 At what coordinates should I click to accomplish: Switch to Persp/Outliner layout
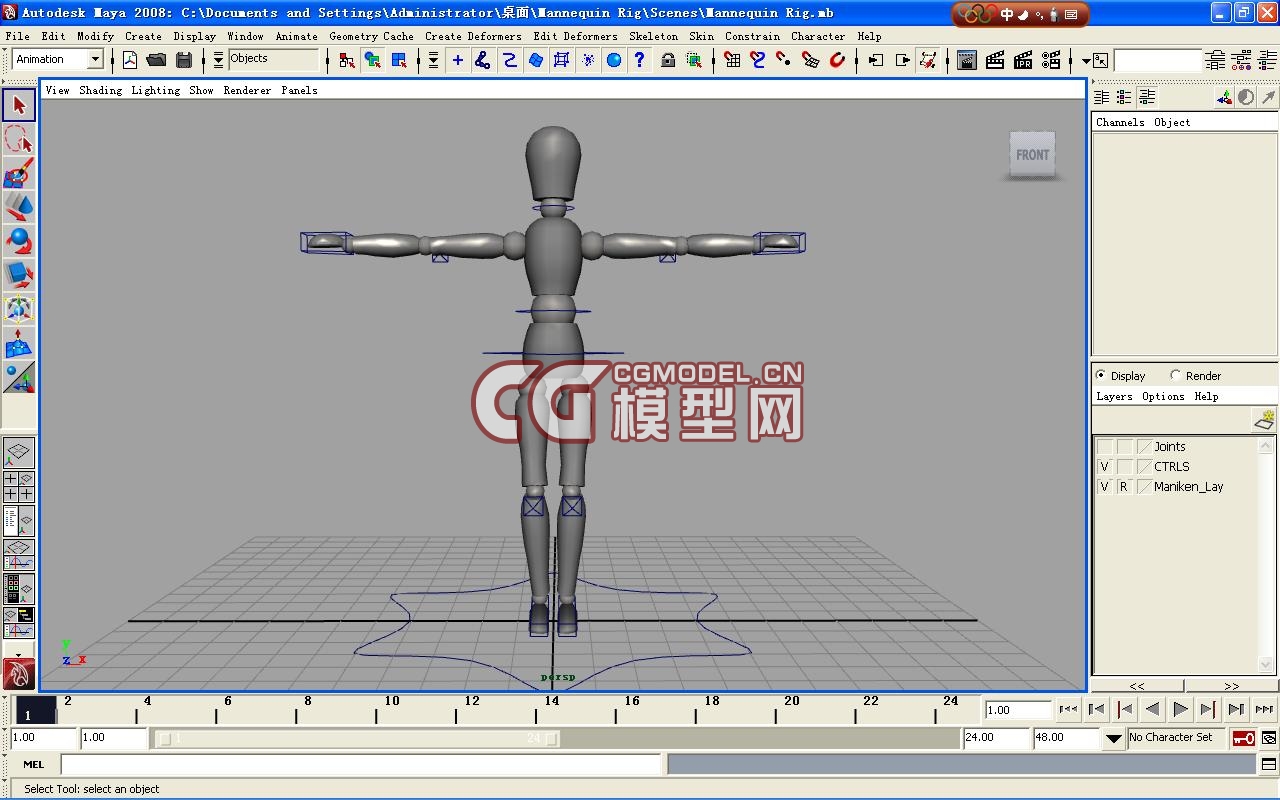(x=19, y=521)
